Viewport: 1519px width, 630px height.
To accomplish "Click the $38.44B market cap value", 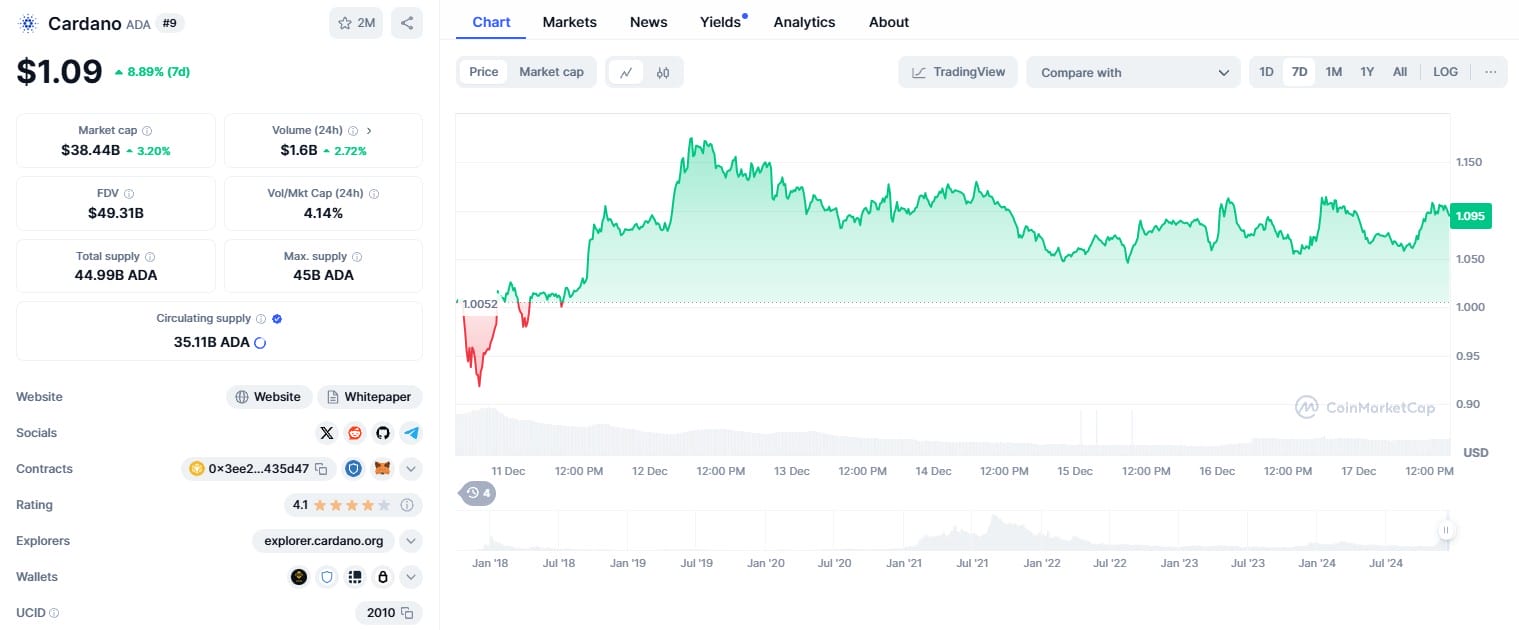I will (x=90, y=151).
